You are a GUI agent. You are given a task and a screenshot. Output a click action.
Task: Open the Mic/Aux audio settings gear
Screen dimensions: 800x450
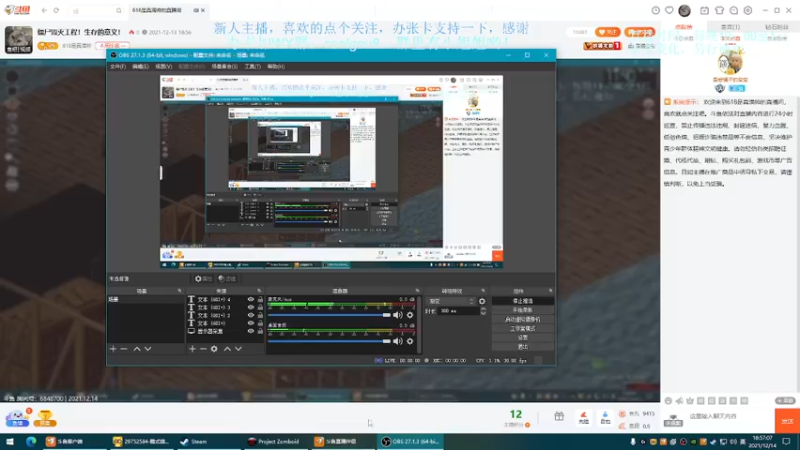point(410,315)
